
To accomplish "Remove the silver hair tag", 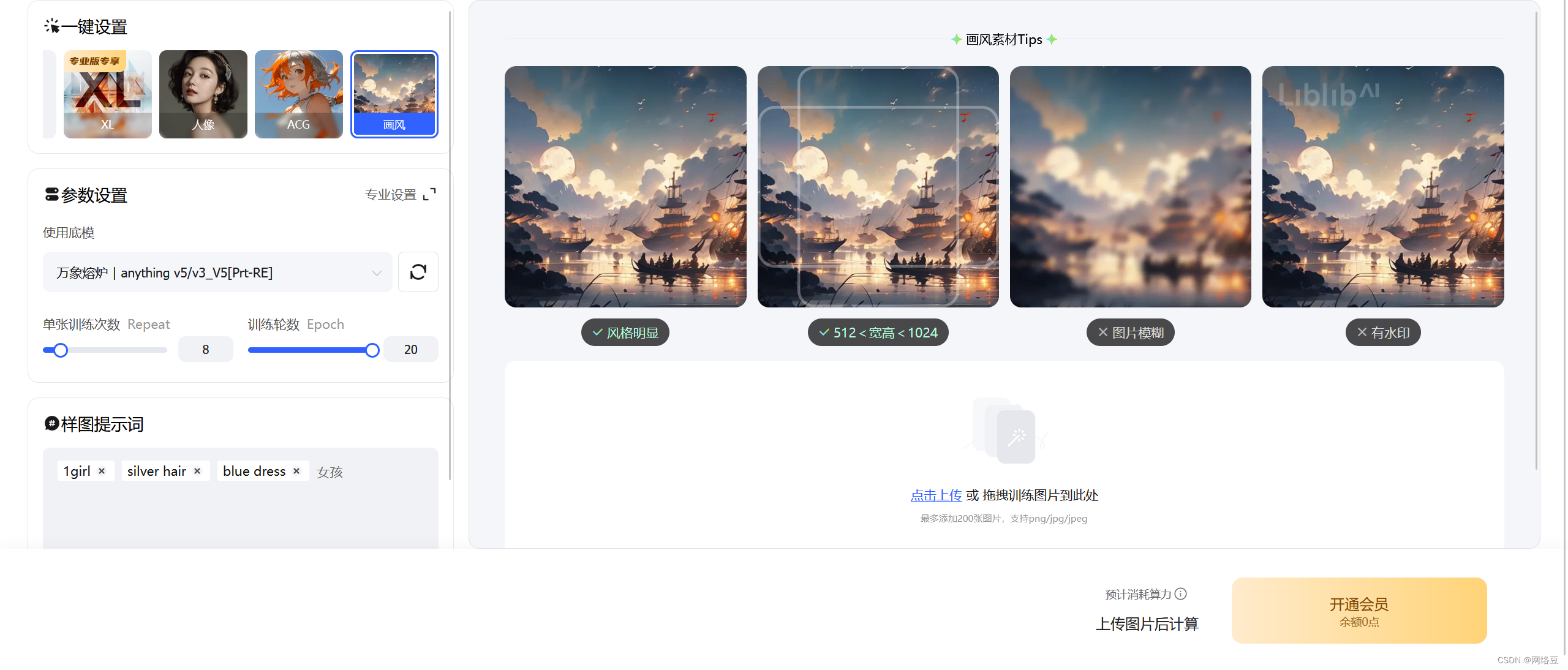I will point(197,471).
